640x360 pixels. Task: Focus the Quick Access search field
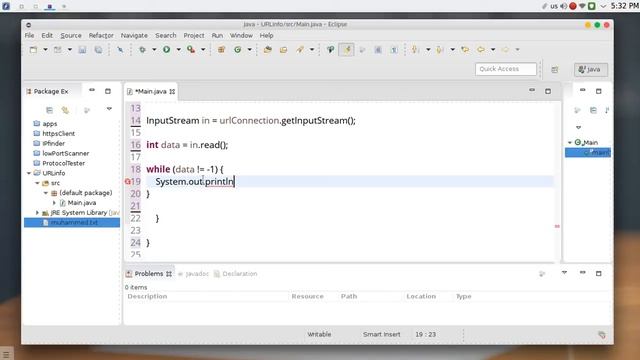point(506,69)
